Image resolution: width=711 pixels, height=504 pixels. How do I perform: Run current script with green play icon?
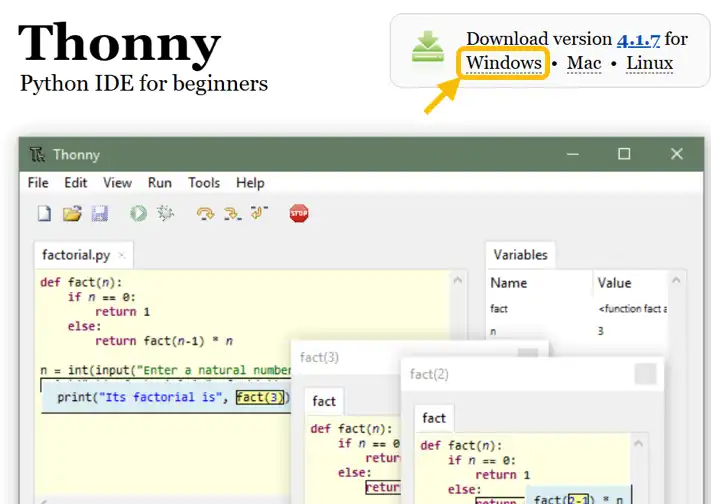pyautogui.click(x=138, y=213)
